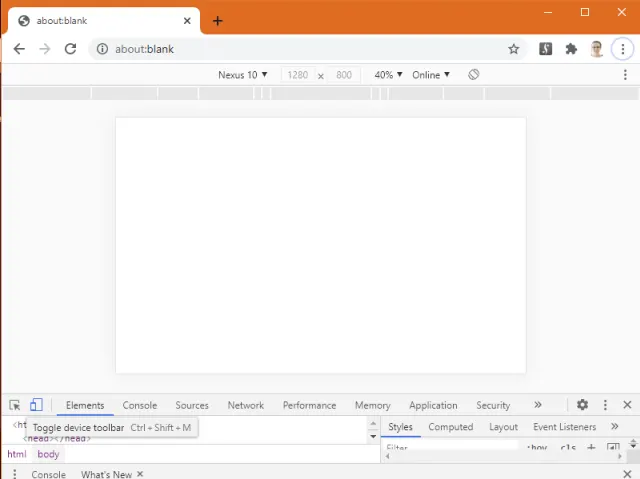The width and height of the screenshot is (640, 479).
Task: Open the Nexus 10 device dropdown
Action: [243, 75]
